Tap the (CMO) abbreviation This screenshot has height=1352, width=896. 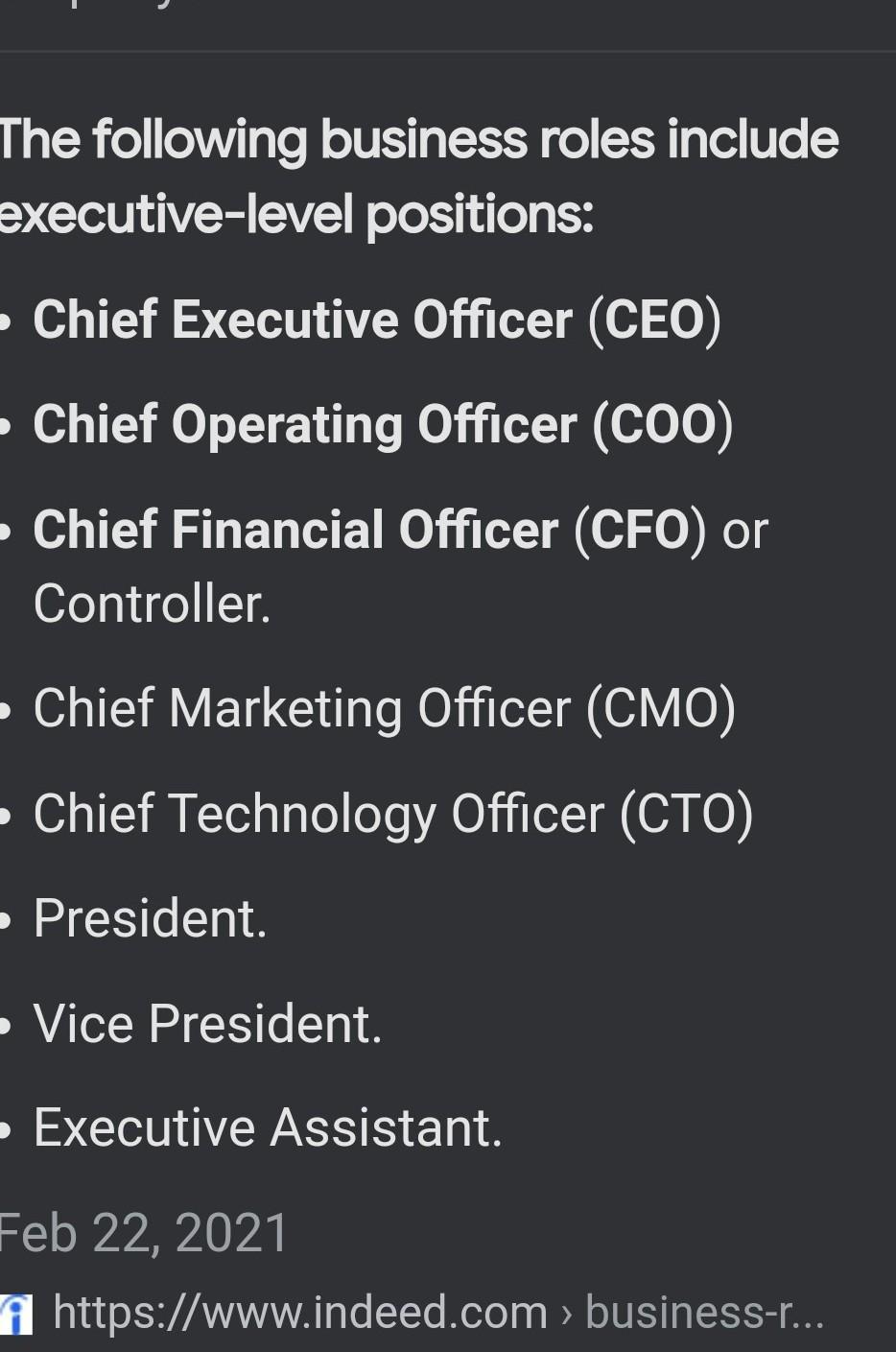pos(661,708)
